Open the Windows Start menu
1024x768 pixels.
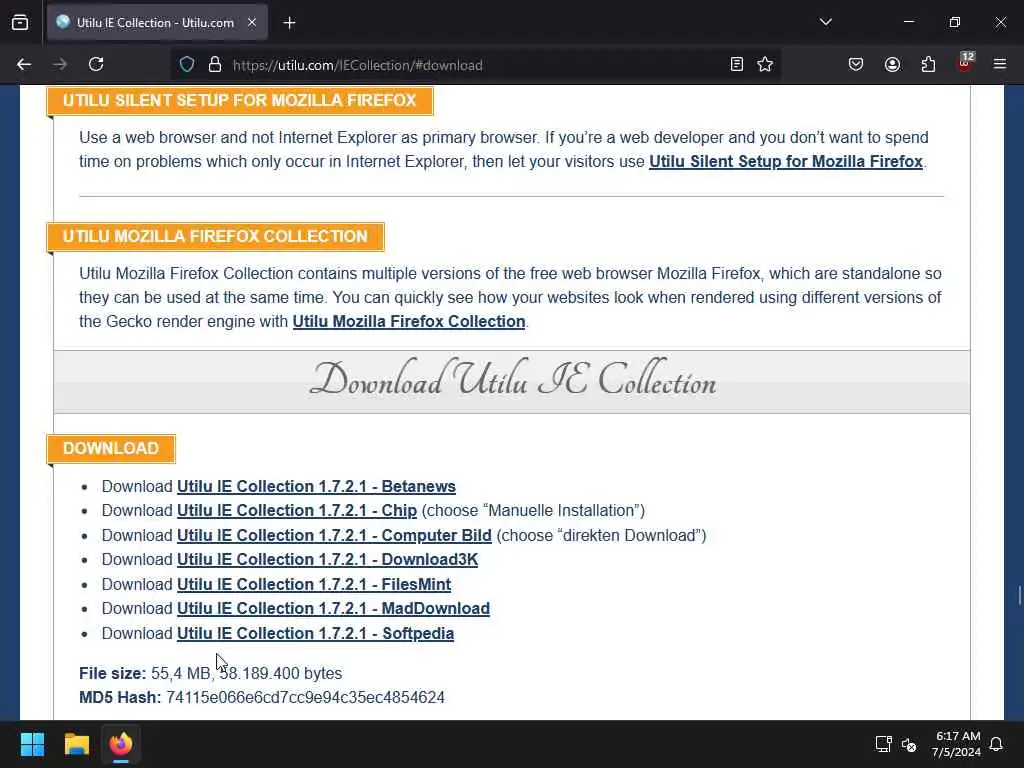coord(32,744)
